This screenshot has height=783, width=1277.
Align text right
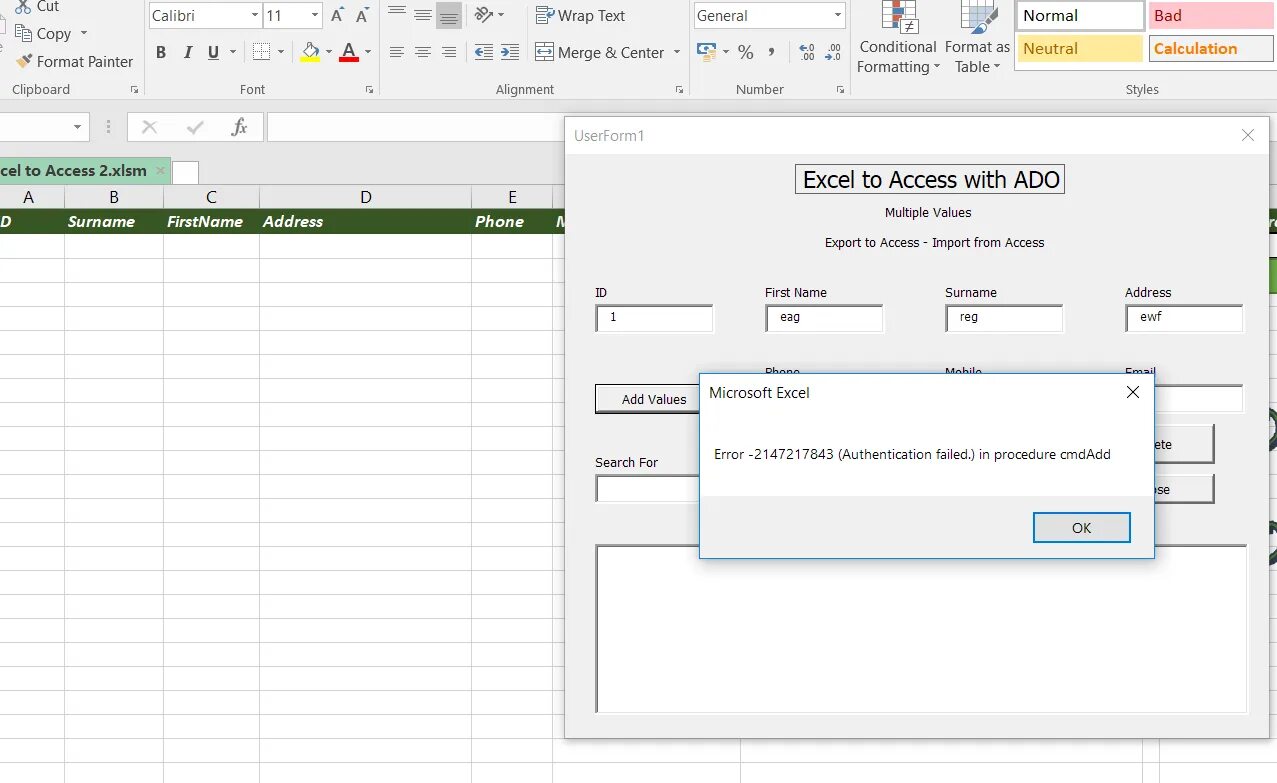click(449, 52)
